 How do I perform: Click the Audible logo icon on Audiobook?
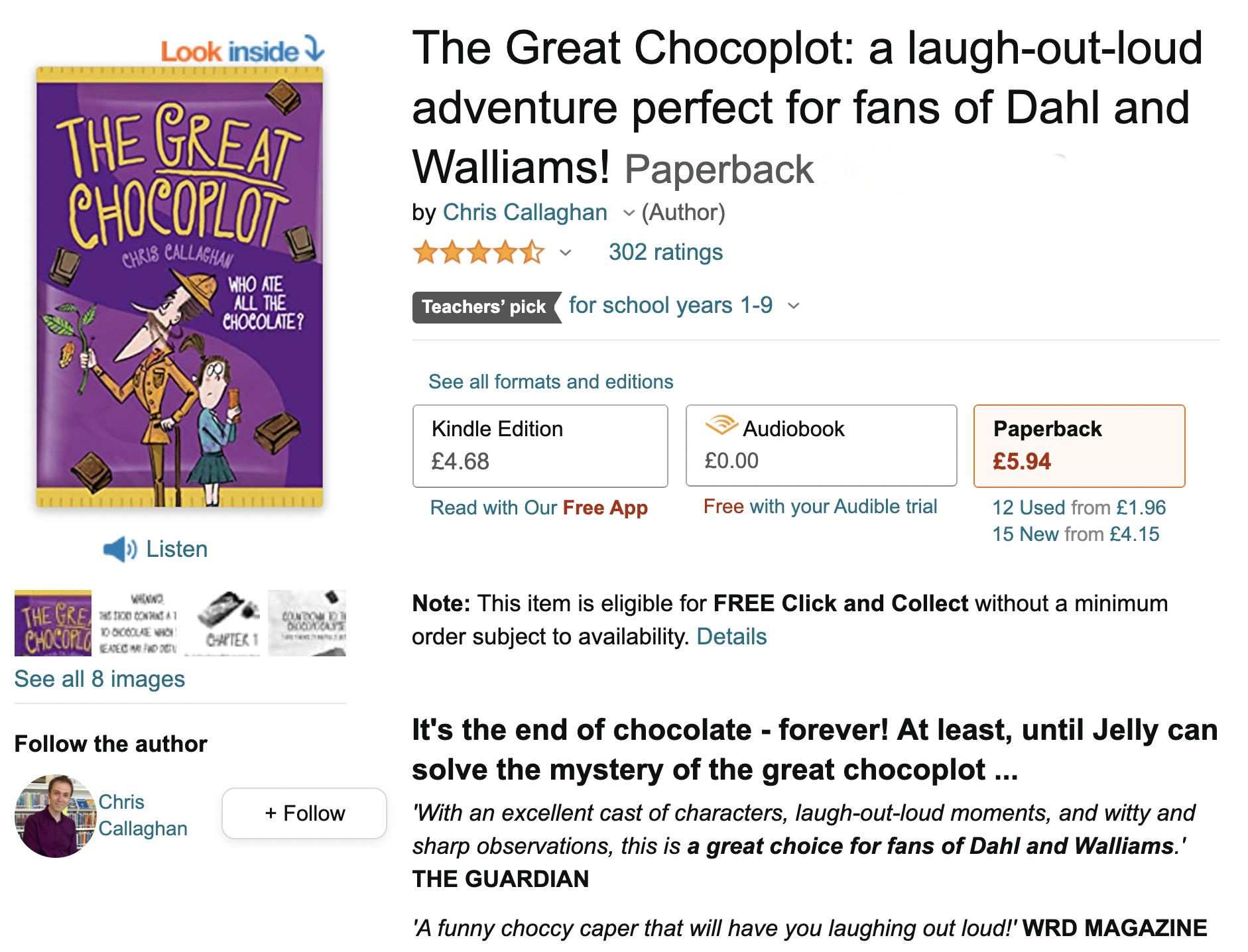pos(721,425)
